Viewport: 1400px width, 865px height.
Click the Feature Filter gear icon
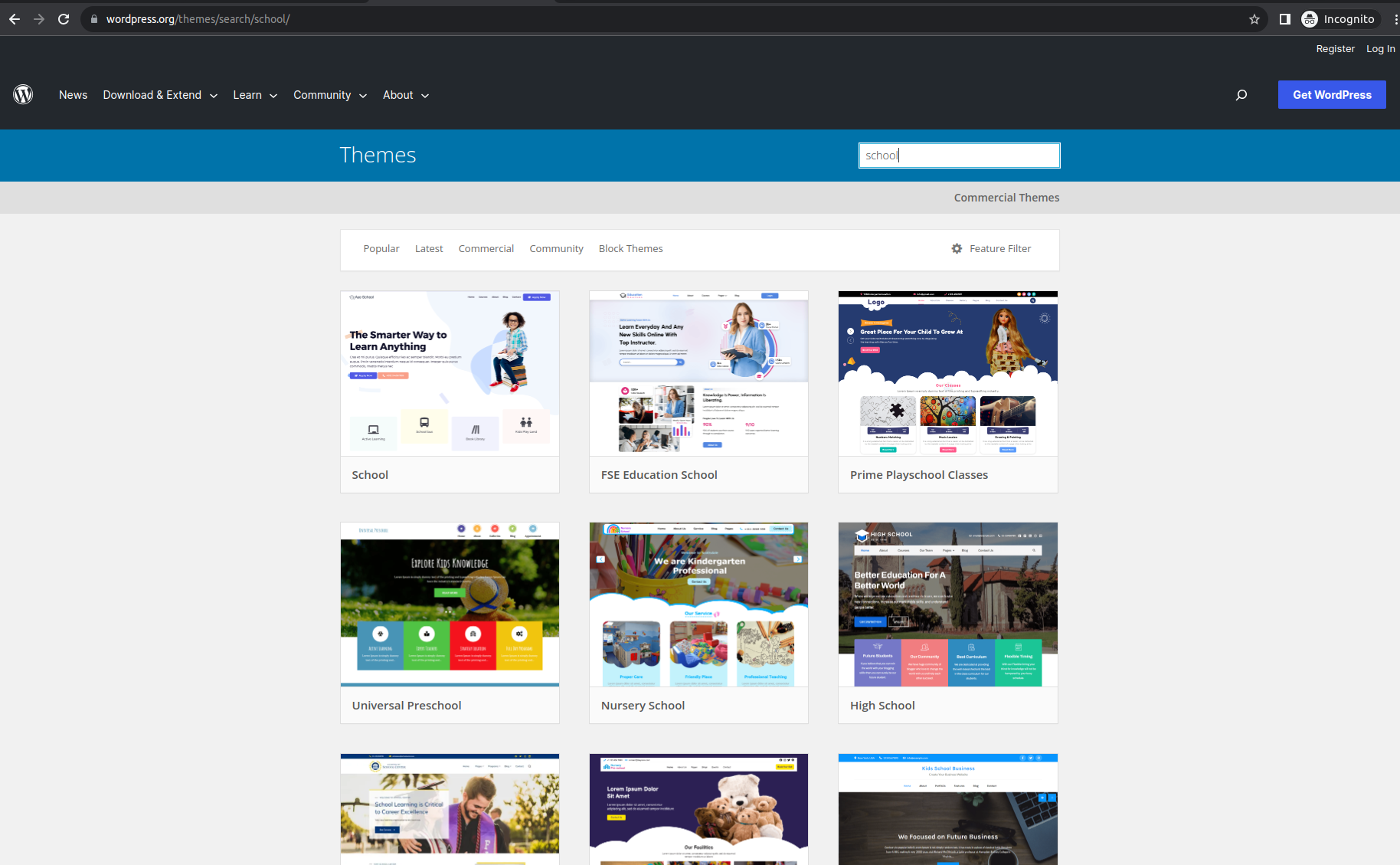click(957, 248)
